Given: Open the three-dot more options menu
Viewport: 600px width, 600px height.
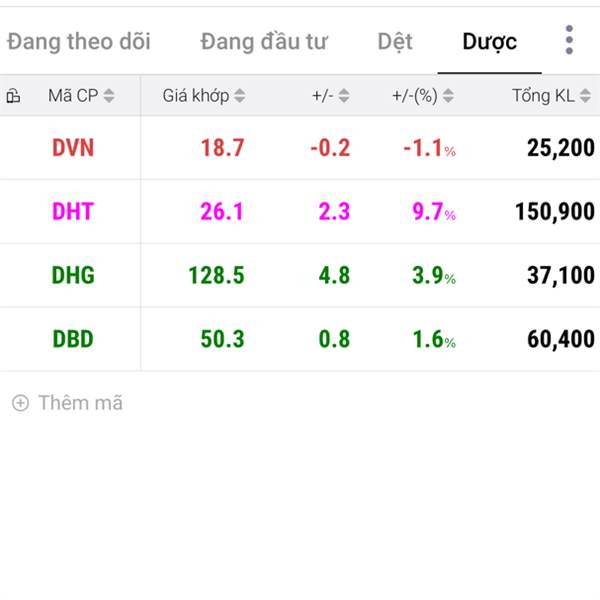Looking at the screenshot, I should point(569,40).
